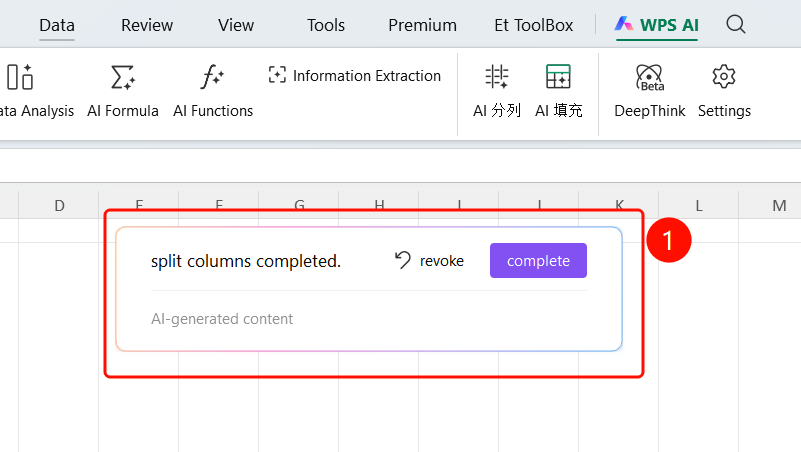Switch to the Review tab
The width and height of the screenshot is (801, 452).
147,25
